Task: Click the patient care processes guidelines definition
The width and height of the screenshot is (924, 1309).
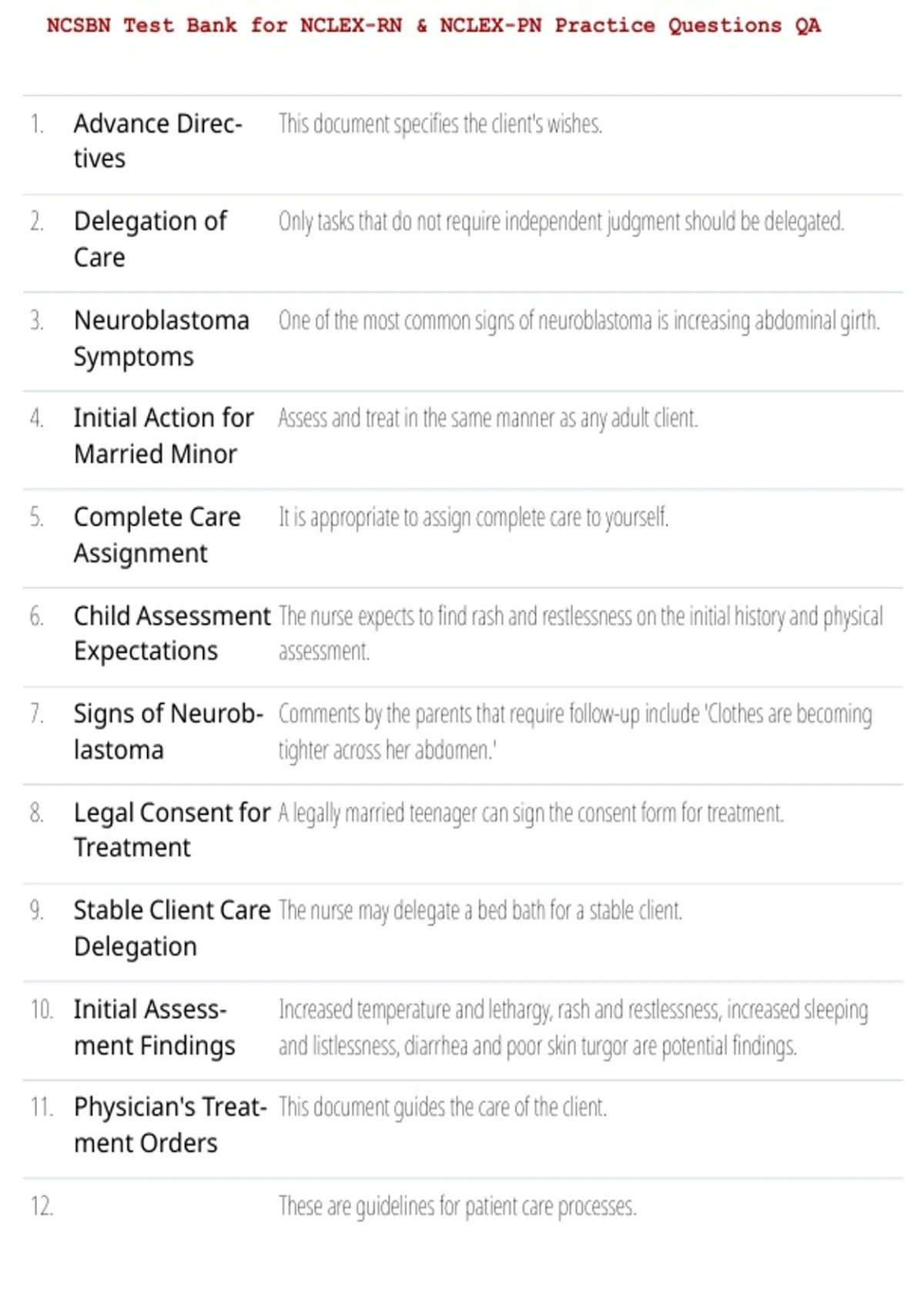Action: coord(457,1206)
